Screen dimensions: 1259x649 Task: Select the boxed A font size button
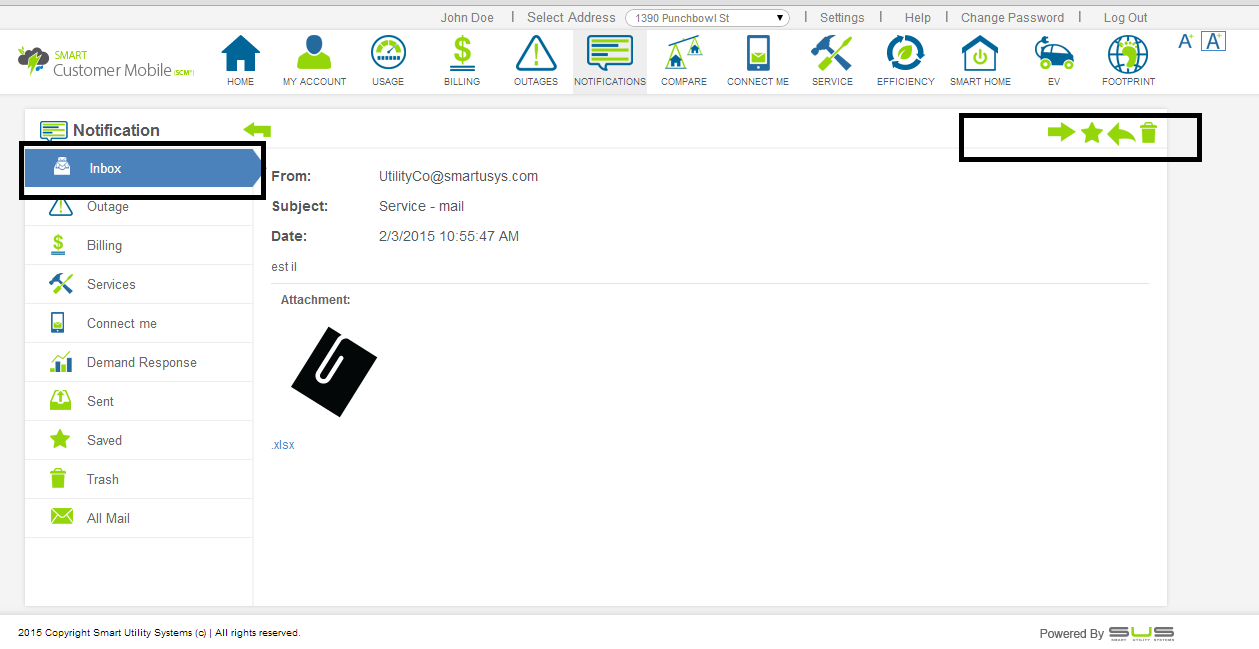coord(1213,41)
